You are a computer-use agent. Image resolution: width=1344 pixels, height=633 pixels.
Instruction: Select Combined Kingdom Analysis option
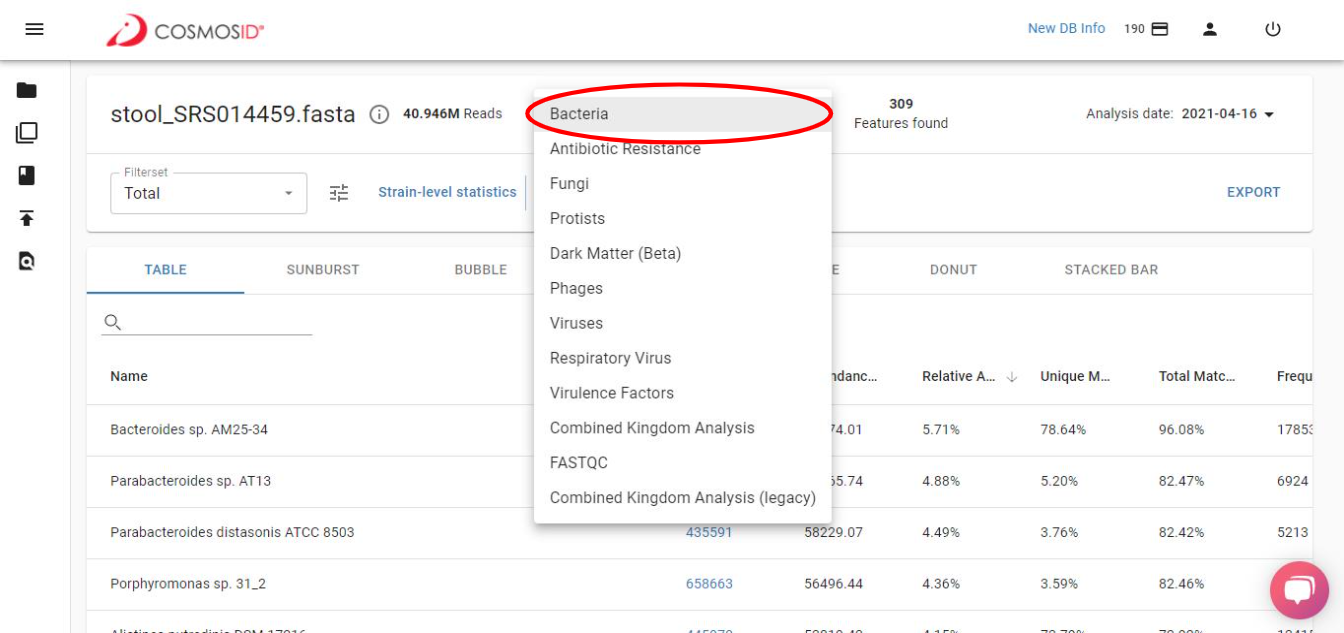(x=683, y=429)
